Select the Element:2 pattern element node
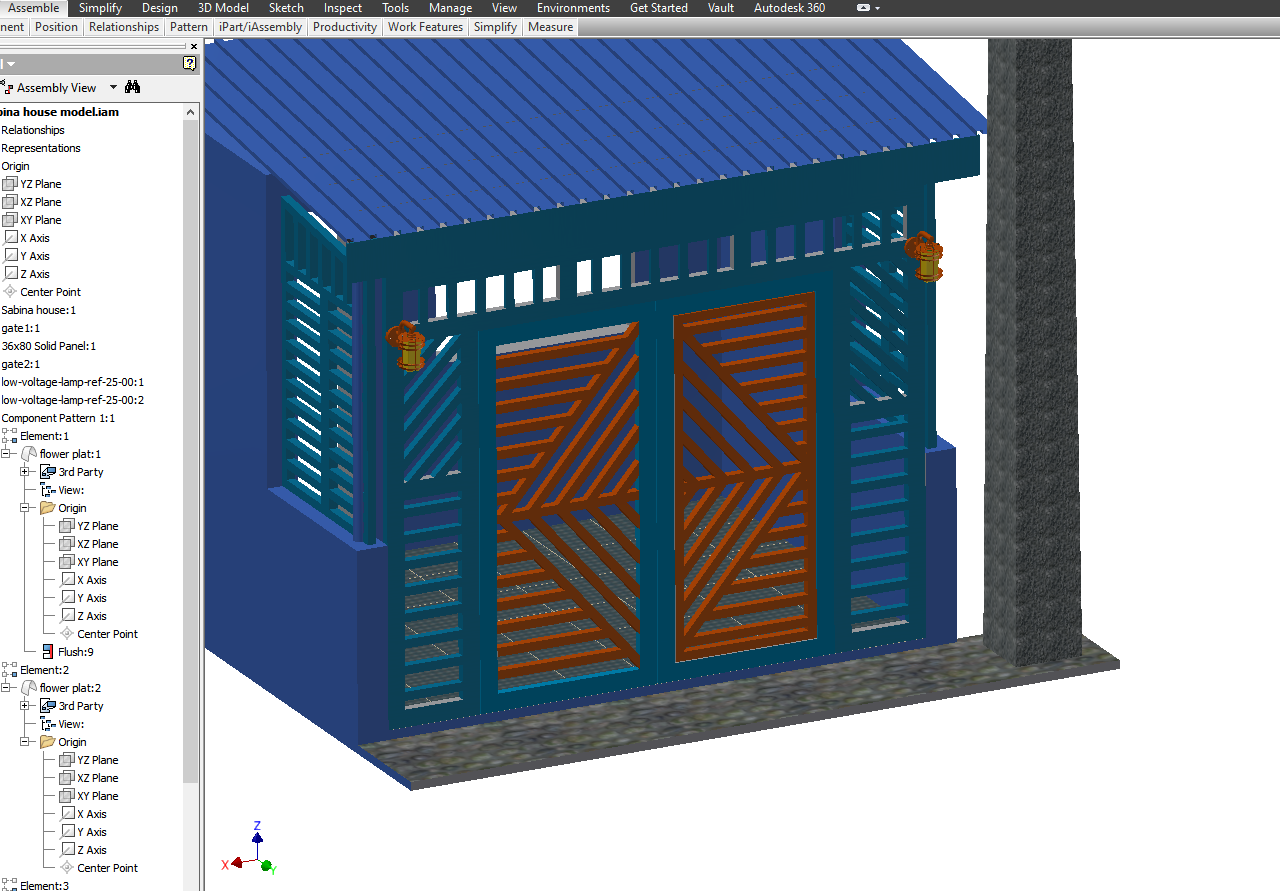 coord(36,670)
